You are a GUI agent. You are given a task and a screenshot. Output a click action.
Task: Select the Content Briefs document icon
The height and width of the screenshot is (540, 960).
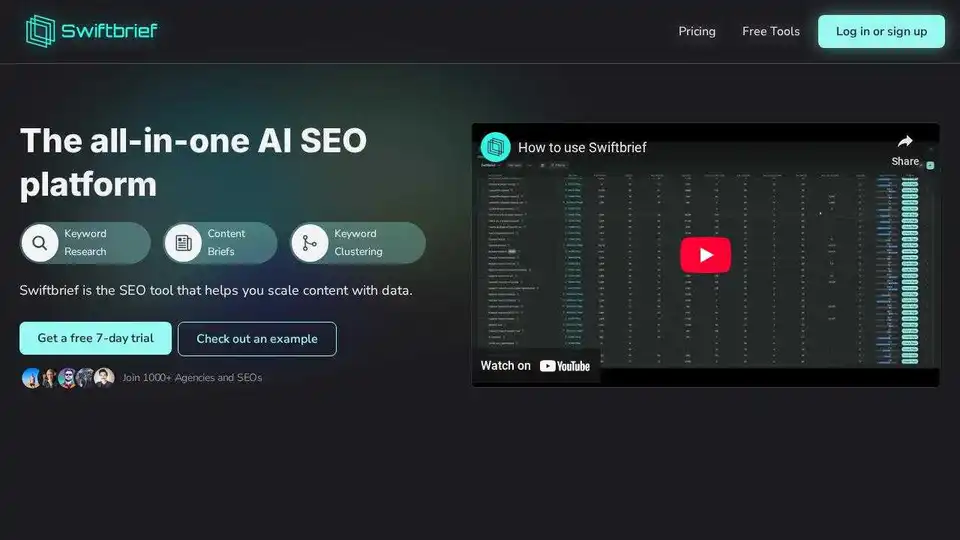point(183,243)
